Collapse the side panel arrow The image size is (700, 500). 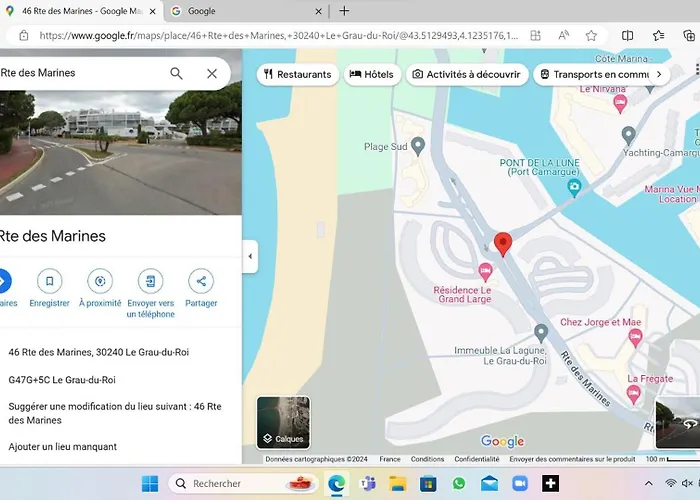(250, 257)
